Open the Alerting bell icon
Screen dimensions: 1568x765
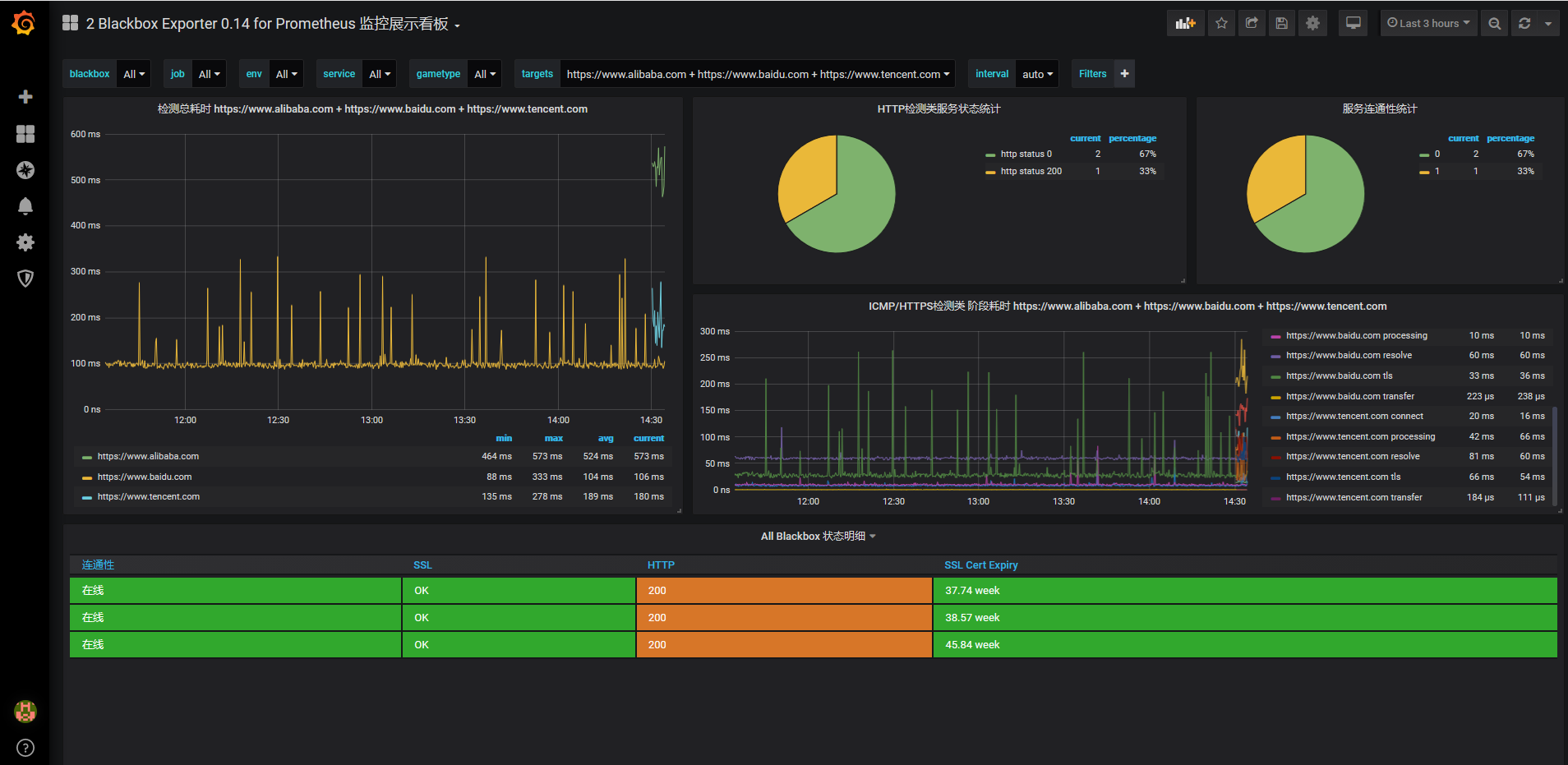[x=25, y=206]
